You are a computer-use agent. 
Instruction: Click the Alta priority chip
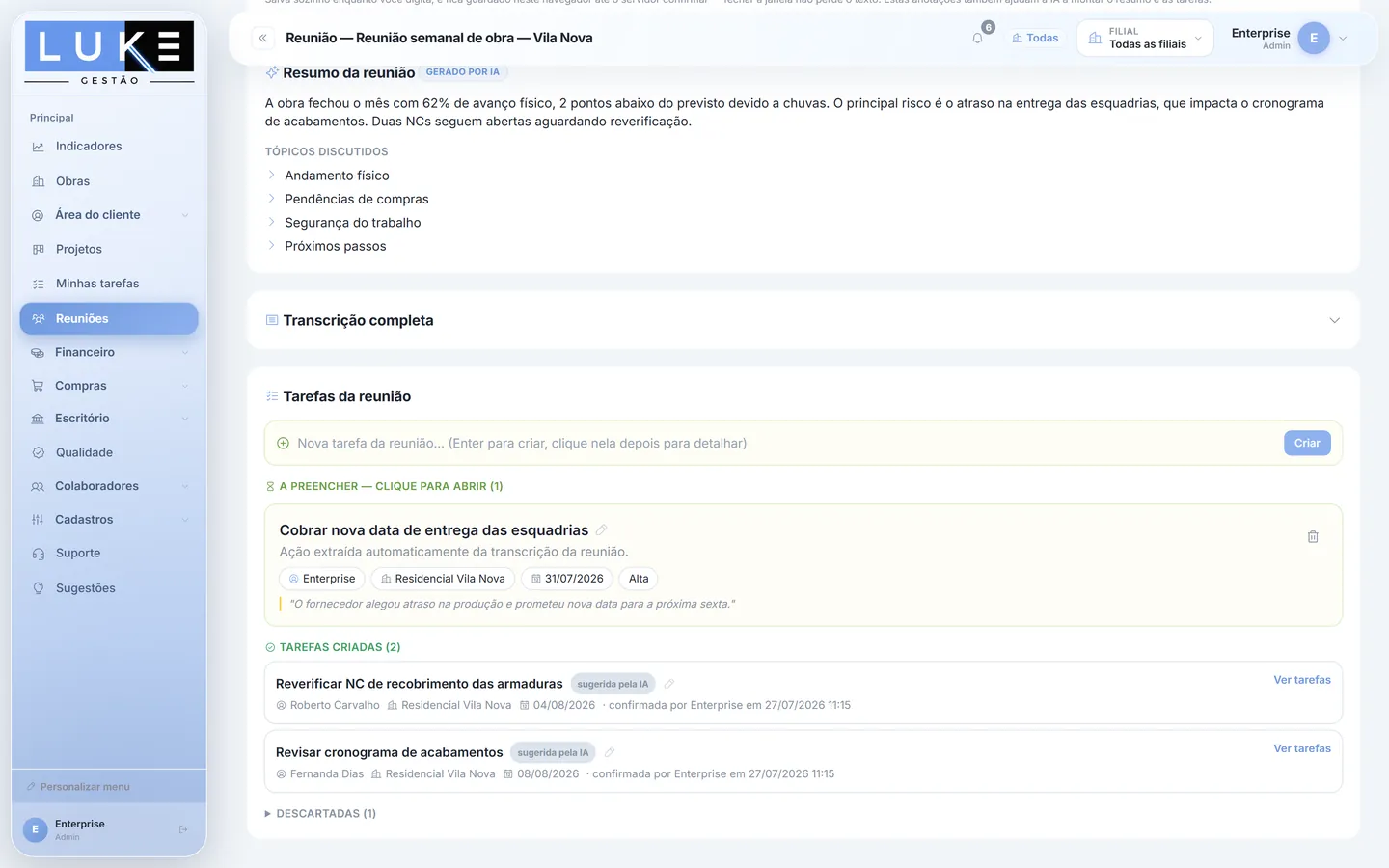pyautogui.click(x=639, y=579)
